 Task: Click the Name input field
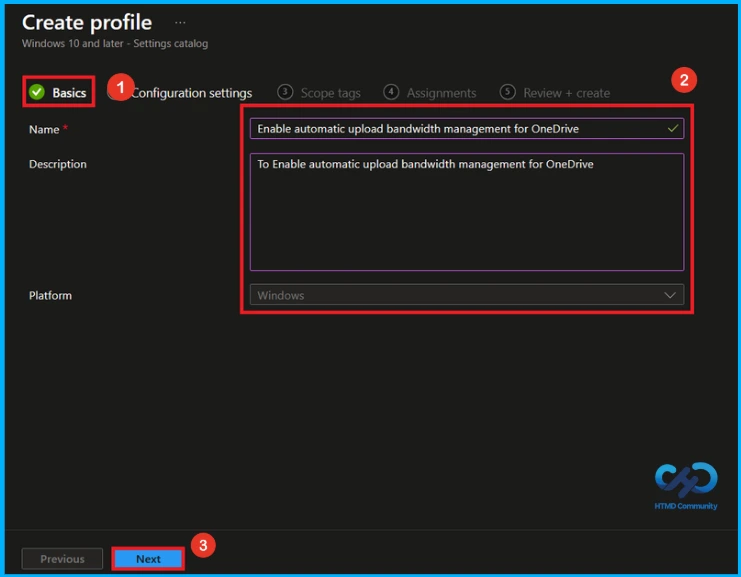point(466,129)
